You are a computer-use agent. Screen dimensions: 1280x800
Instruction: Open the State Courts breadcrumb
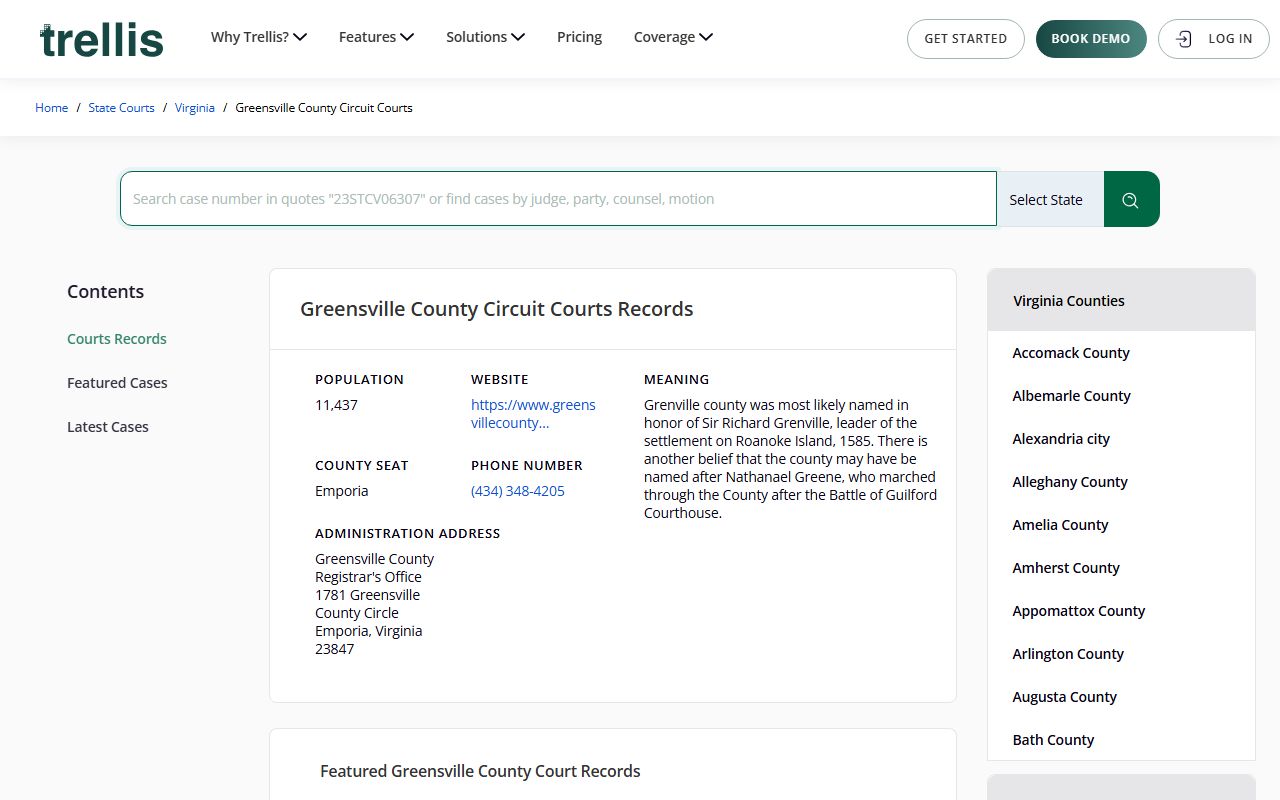click(x=121, y=107)
